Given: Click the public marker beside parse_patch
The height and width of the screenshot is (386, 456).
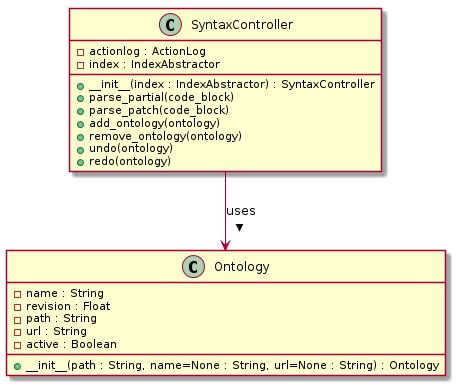Looking at the screenshot, I should [80, 112].
